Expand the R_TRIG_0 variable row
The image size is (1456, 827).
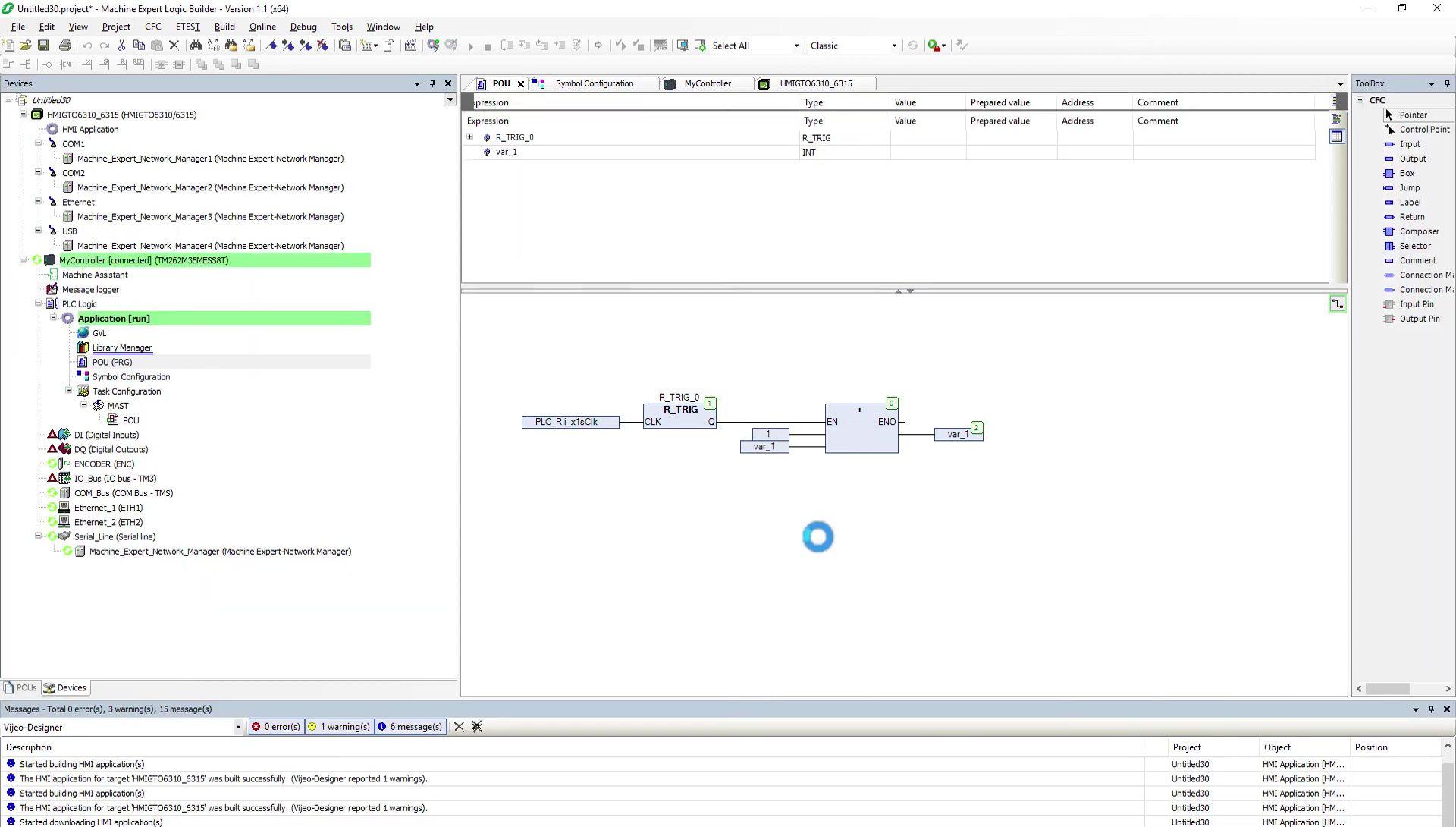point(469,137)
